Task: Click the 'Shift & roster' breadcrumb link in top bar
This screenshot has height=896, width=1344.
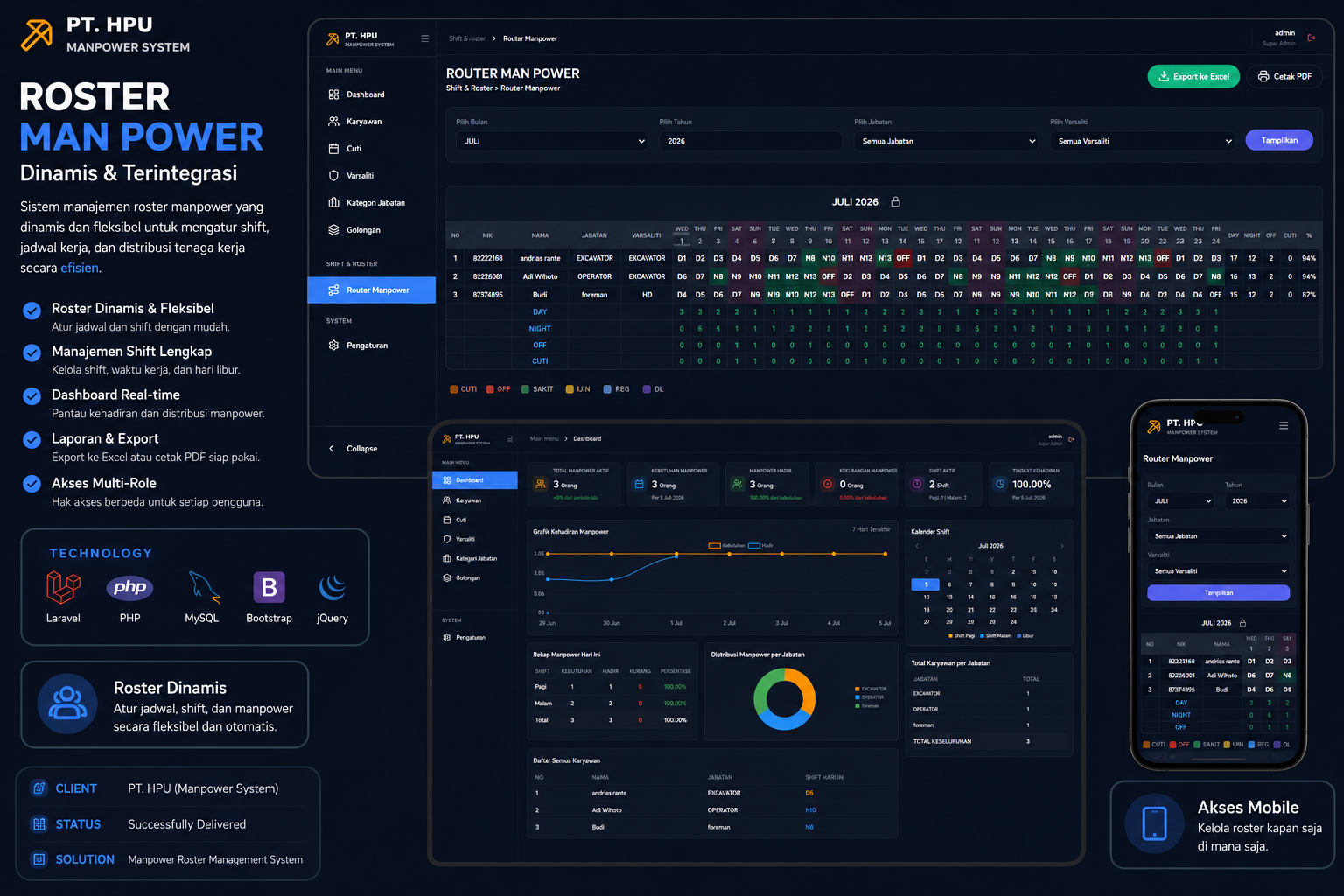Action: pos(466,38)
